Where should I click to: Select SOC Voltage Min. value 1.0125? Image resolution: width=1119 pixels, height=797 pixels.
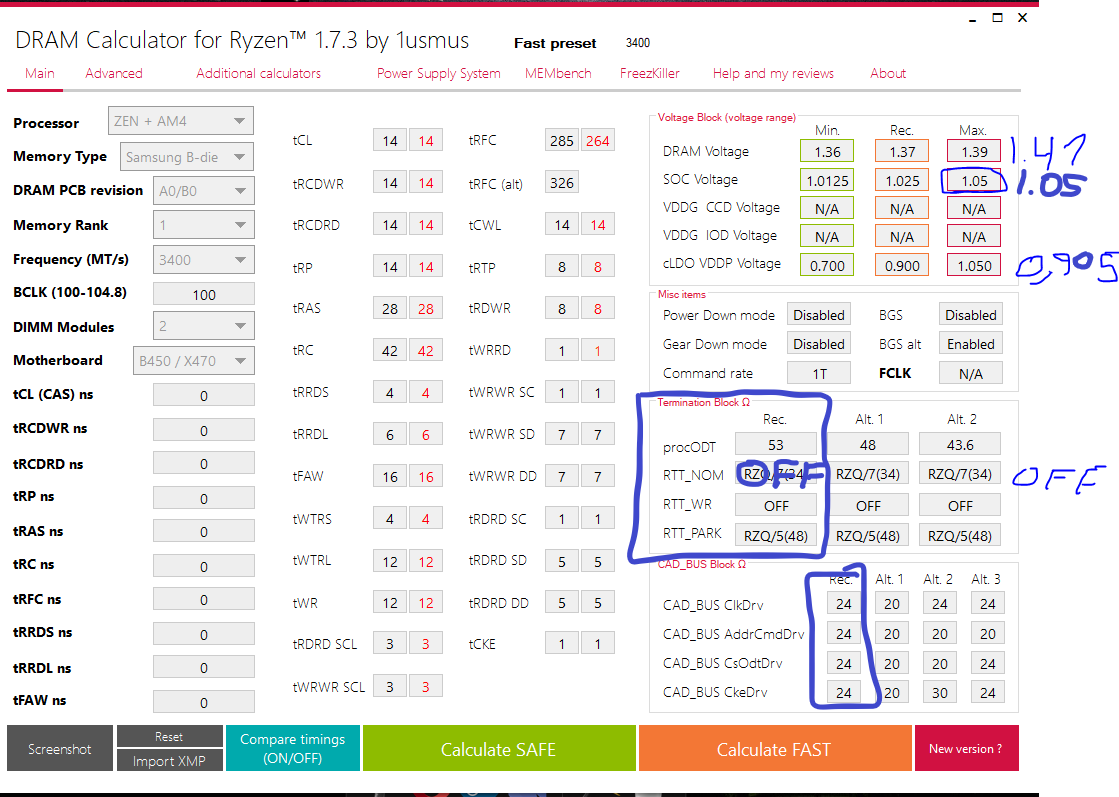[x=827, y=181]
